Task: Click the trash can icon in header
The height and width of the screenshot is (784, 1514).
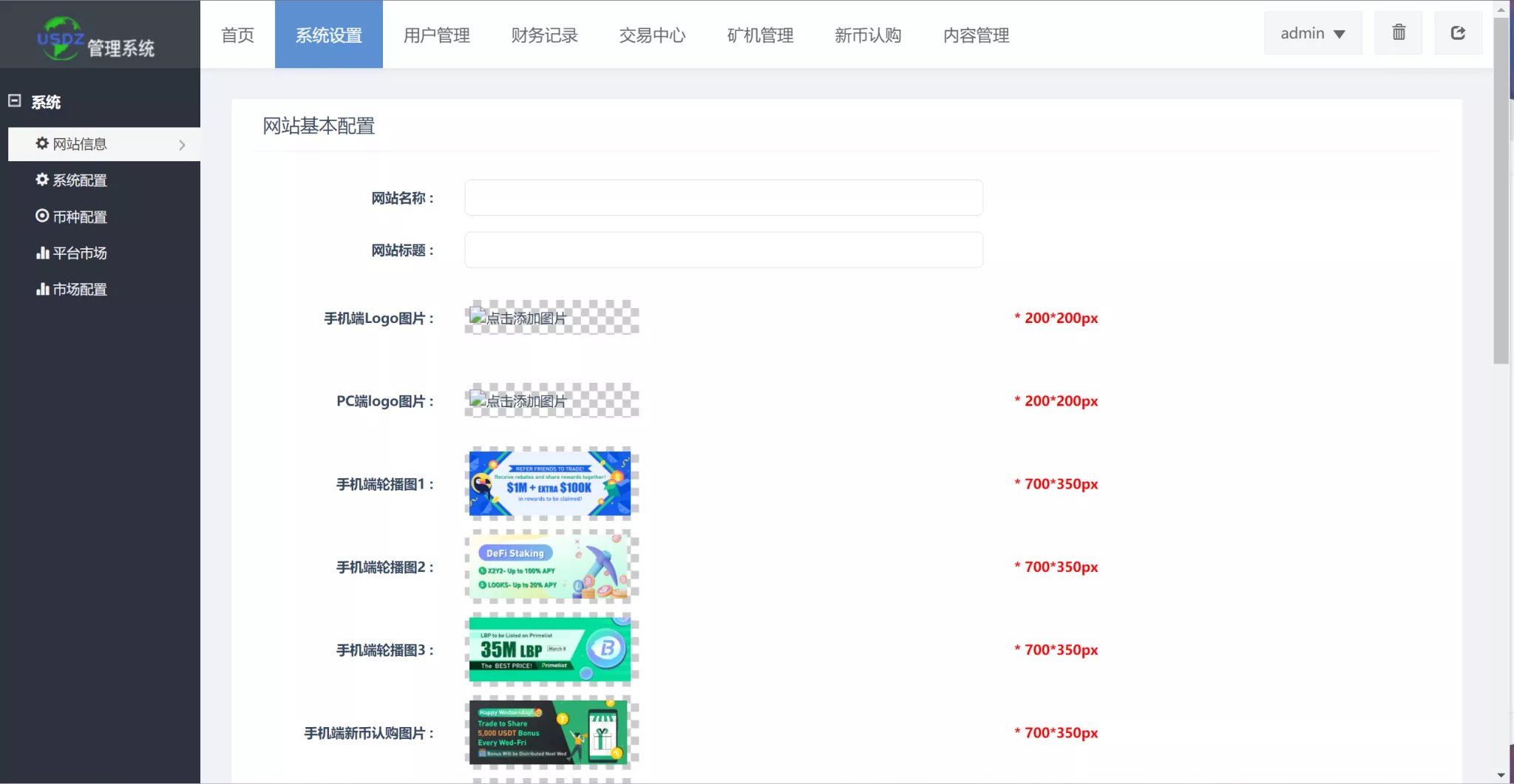Action: pyautogui.click(x=1398, y=33)
